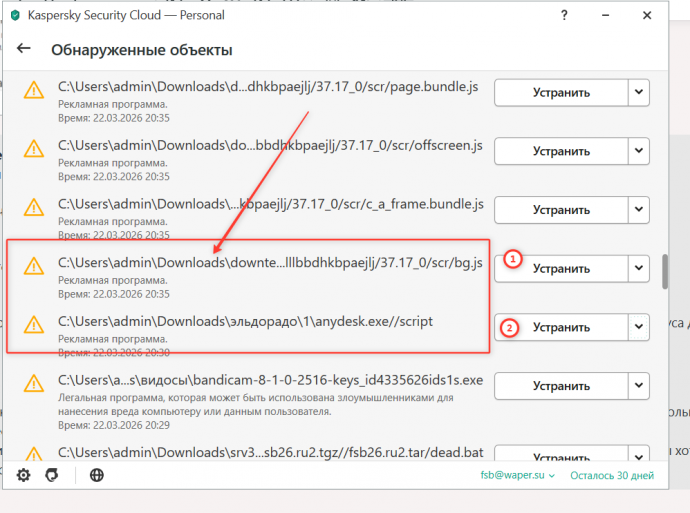The image size is (690, 513).
Task: Select path ending scr/offscreen.js
Action: [x=270, y=146]
